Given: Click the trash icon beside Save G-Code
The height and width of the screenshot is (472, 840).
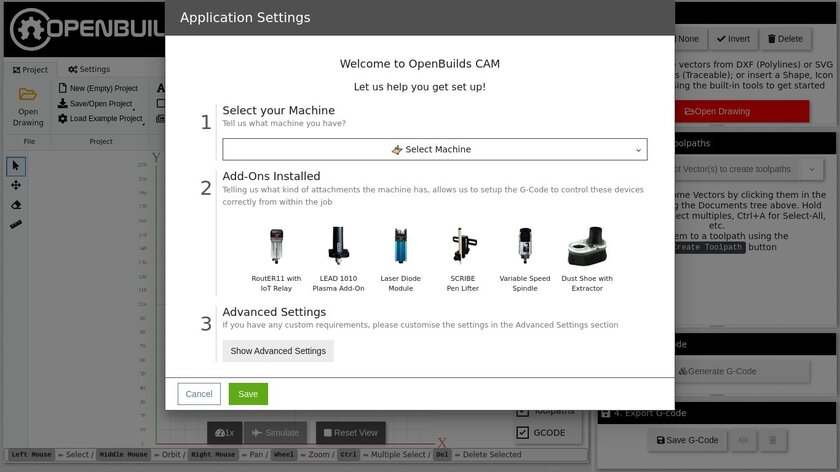Looking at the screenshot, I should pos(772,440).
